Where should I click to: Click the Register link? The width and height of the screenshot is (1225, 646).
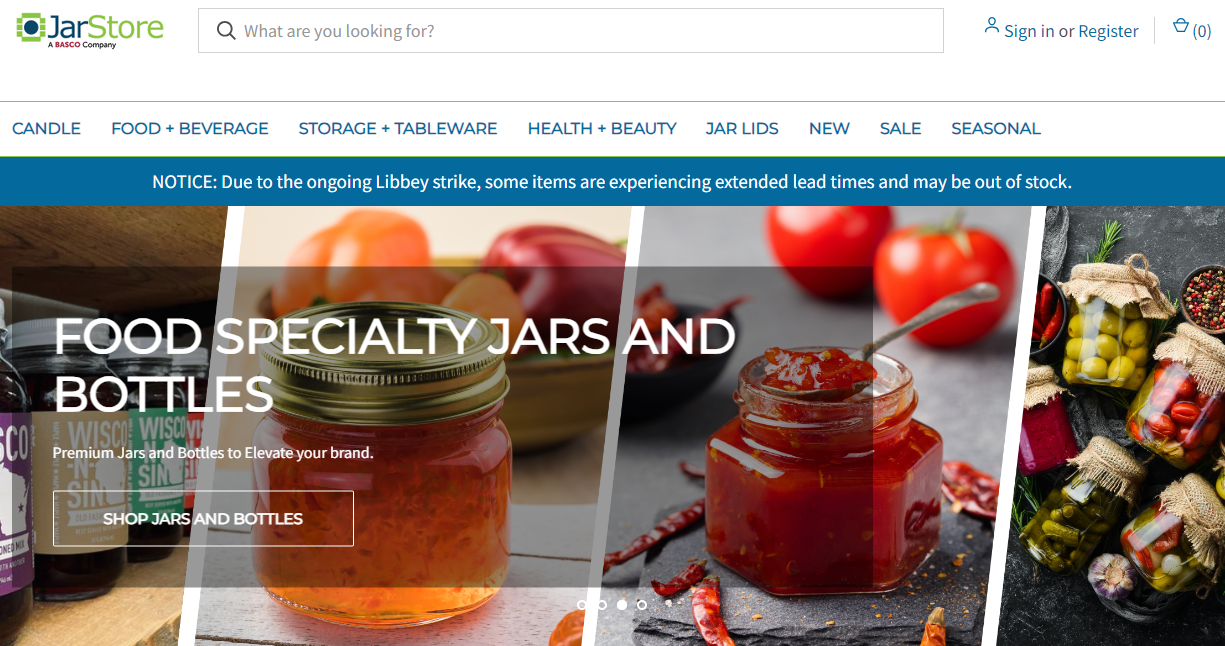coord(1108,31)
